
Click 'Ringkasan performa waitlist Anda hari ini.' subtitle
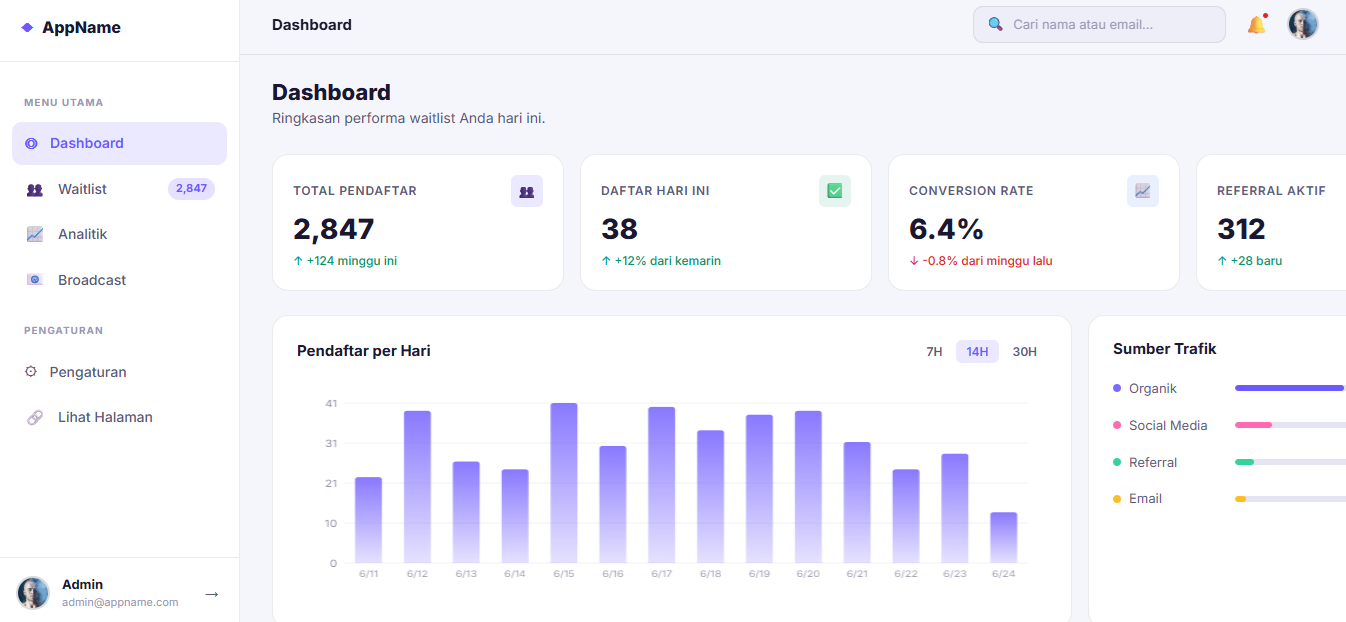409,118
